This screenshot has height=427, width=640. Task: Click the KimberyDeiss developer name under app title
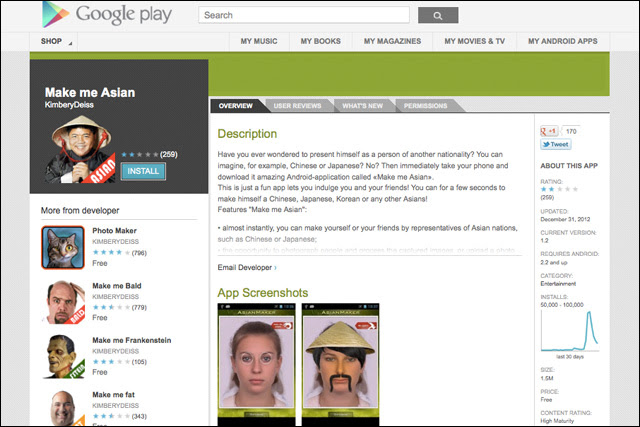[x=69, y=105]
